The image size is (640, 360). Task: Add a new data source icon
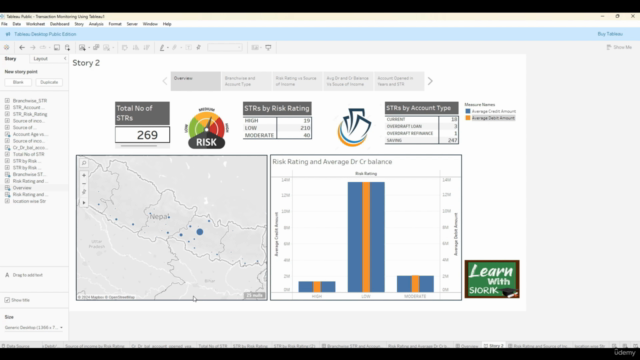(x=67, y=47)
